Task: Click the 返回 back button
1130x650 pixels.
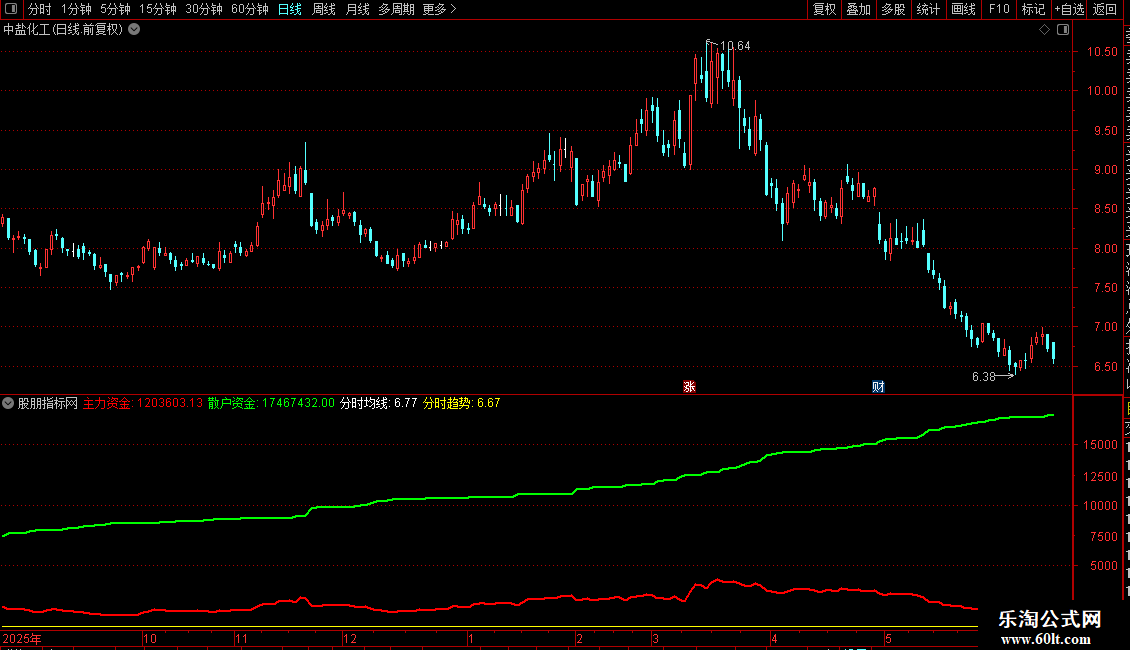Action: pyautogui.click(x=1105, y=9)
